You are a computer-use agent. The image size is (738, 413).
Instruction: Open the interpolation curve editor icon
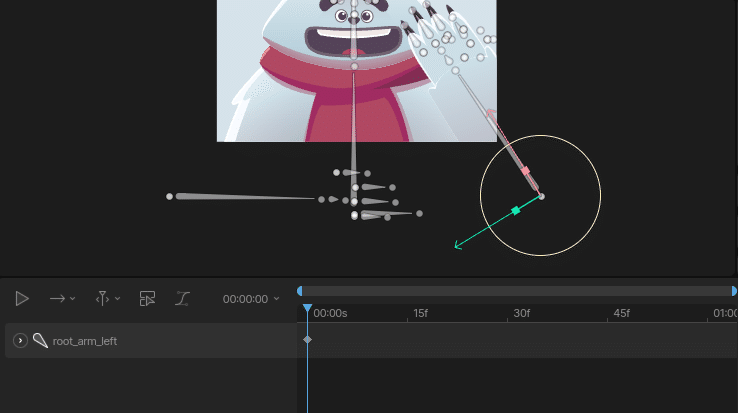pyautogui.click(x=183, y=299)
